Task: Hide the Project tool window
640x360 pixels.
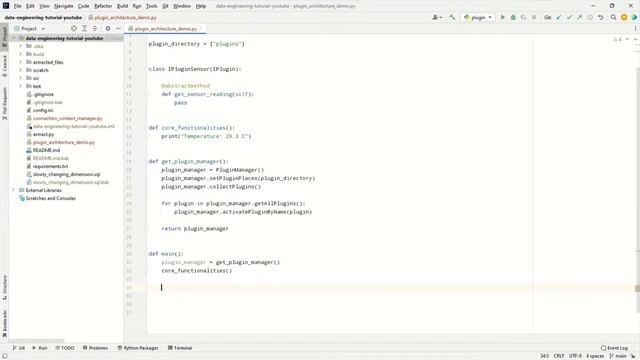Action: tap(118, 29)
